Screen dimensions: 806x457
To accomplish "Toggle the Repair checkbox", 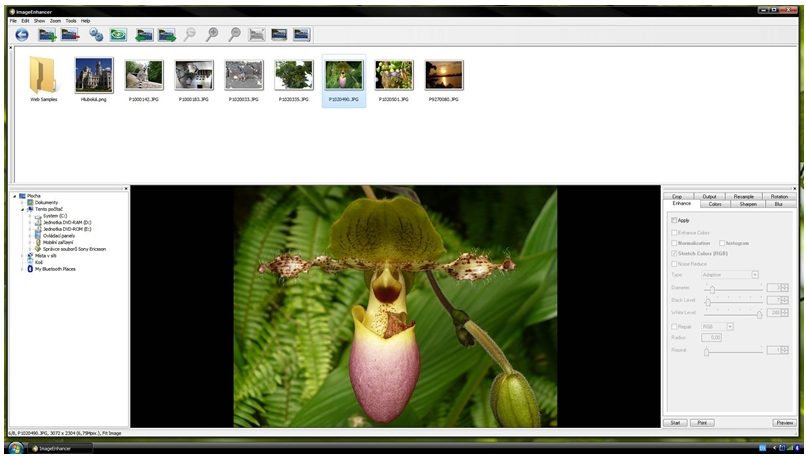I will [x=674, y=326].
